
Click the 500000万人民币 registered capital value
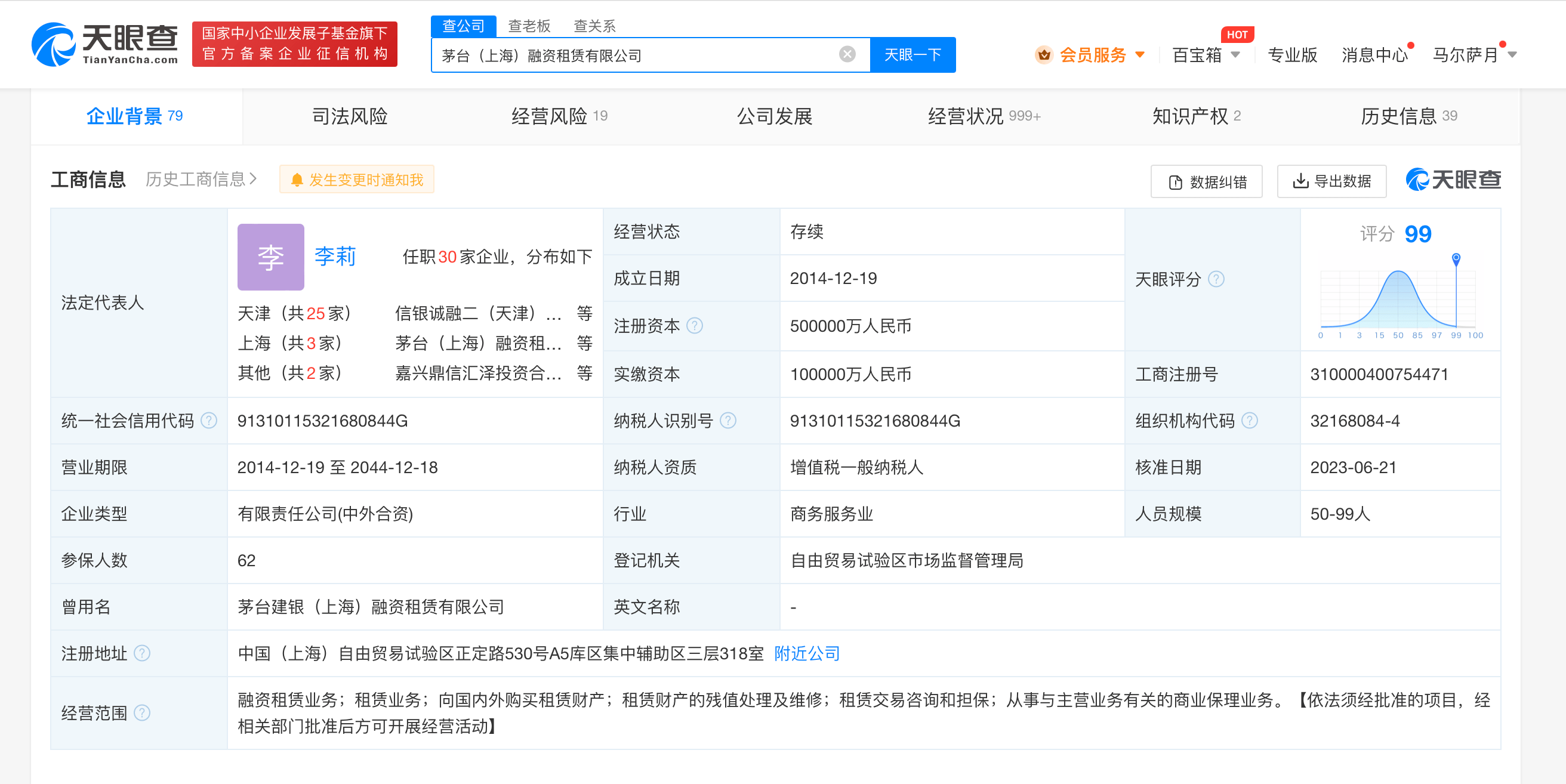pyautogui.click(x=850, y=326)
